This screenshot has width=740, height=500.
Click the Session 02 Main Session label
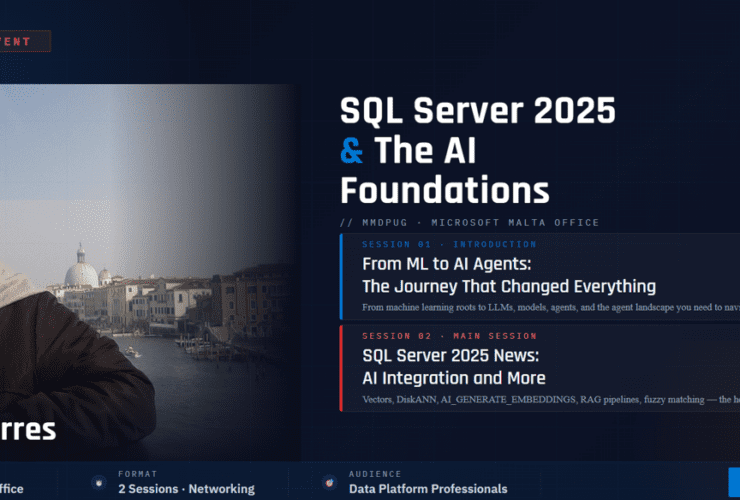tap(449, 336)
